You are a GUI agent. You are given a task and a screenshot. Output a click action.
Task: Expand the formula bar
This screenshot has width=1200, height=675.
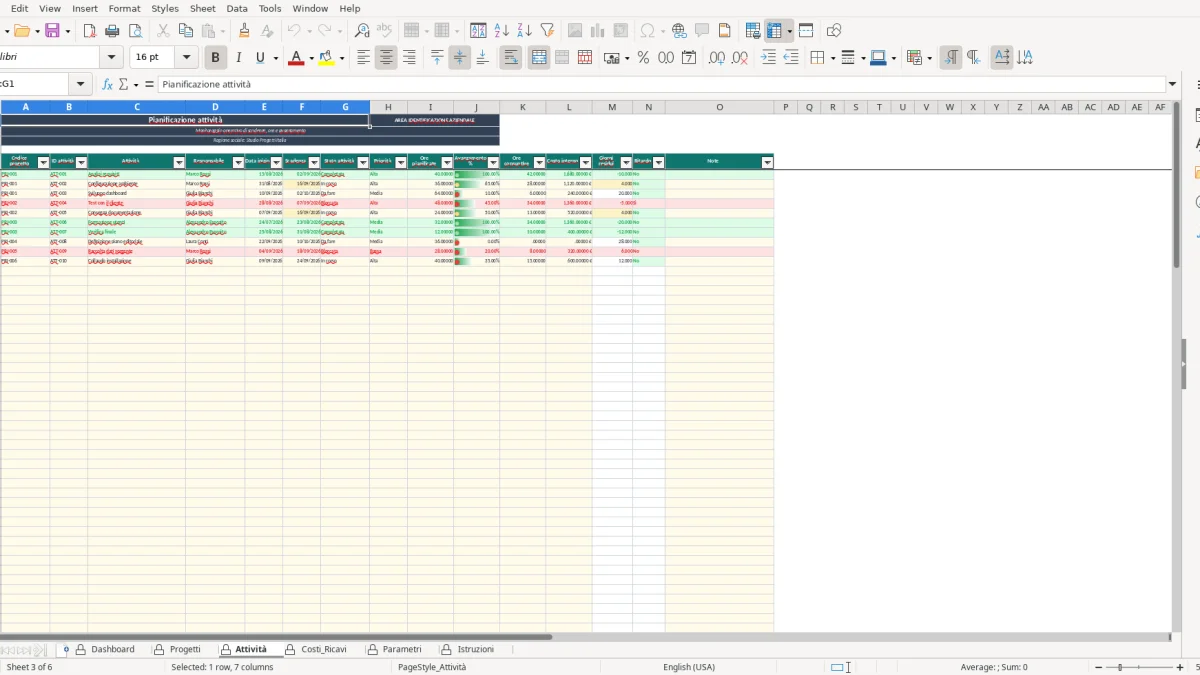point(1173,85)
